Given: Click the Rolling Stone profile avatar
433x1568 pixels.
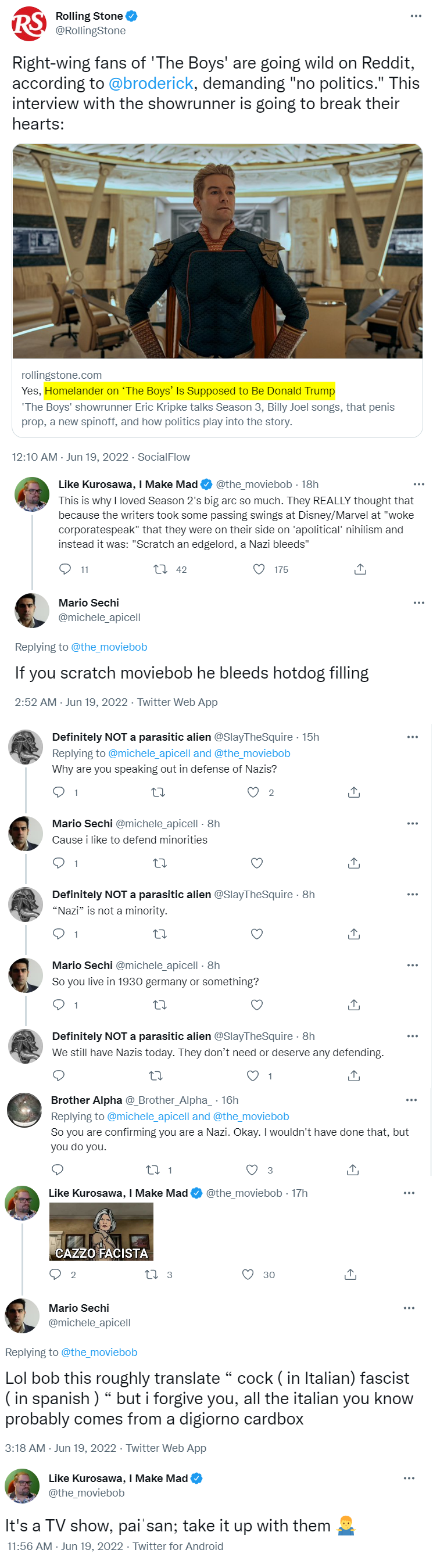Looking at the screenshot, I should coord(28,24).
